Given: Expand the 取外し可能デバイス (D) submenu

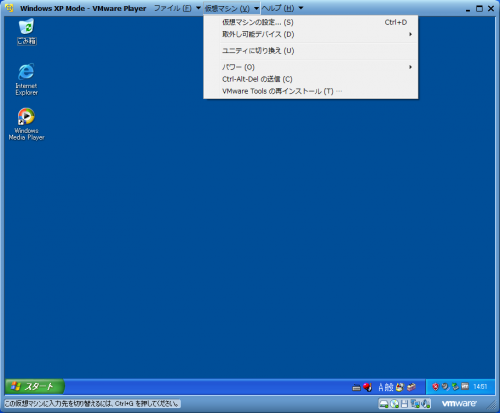Looking at the screenshot, I should 311,34.
